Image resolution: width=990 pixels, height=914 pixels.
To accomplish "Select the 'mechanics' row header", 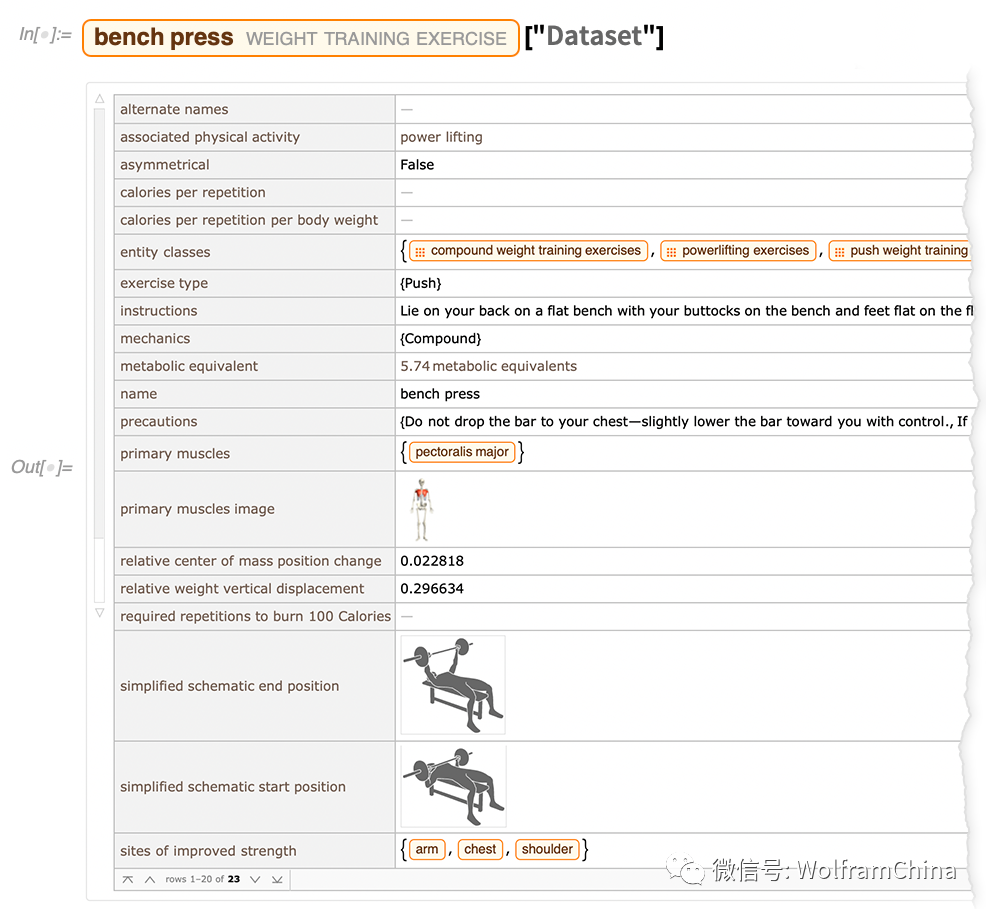I will click(x=254, y=339).
